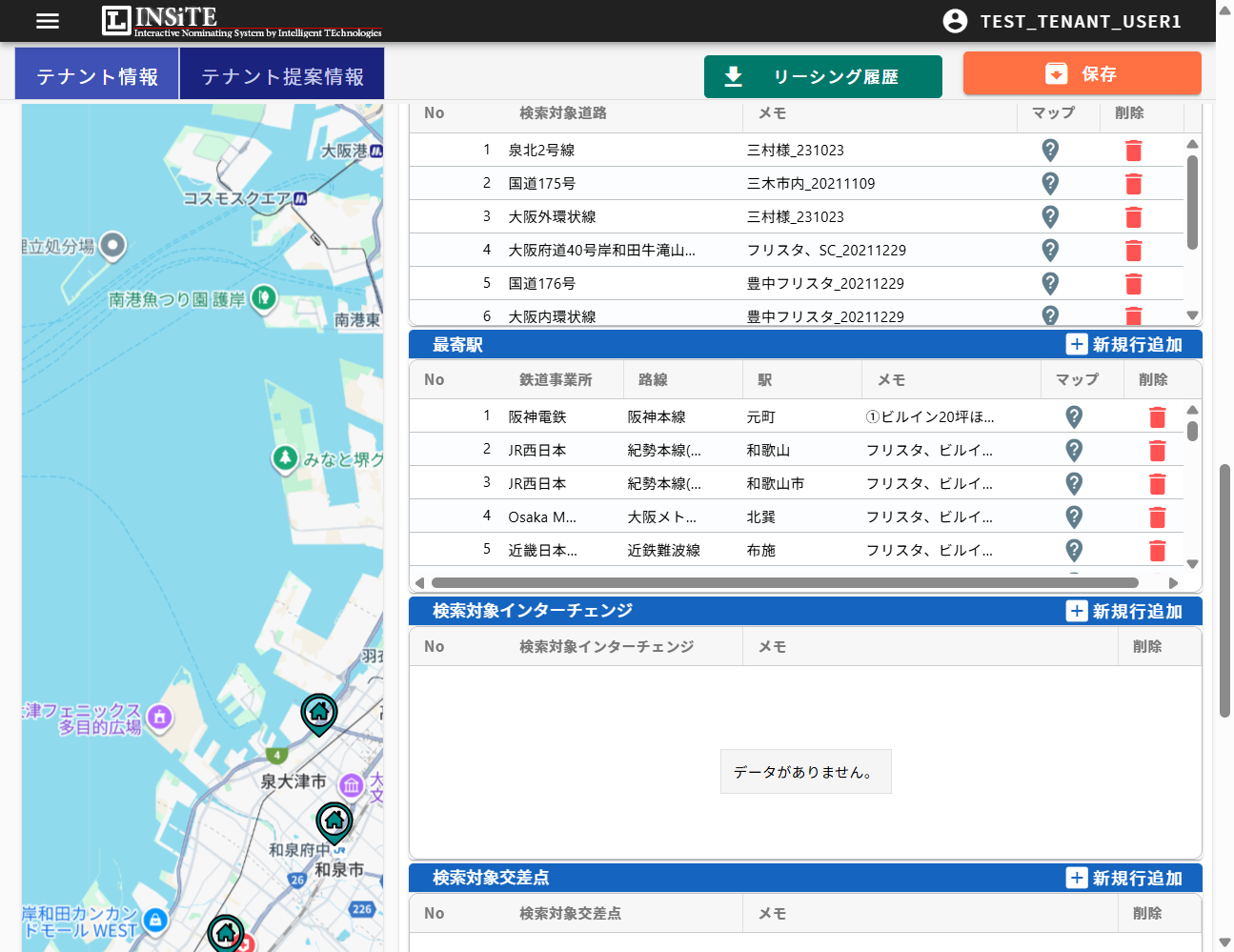The image size is (1234, 952).
Task: Open the リーシング履歴 leasing history
Action: (x=822, y=76)
